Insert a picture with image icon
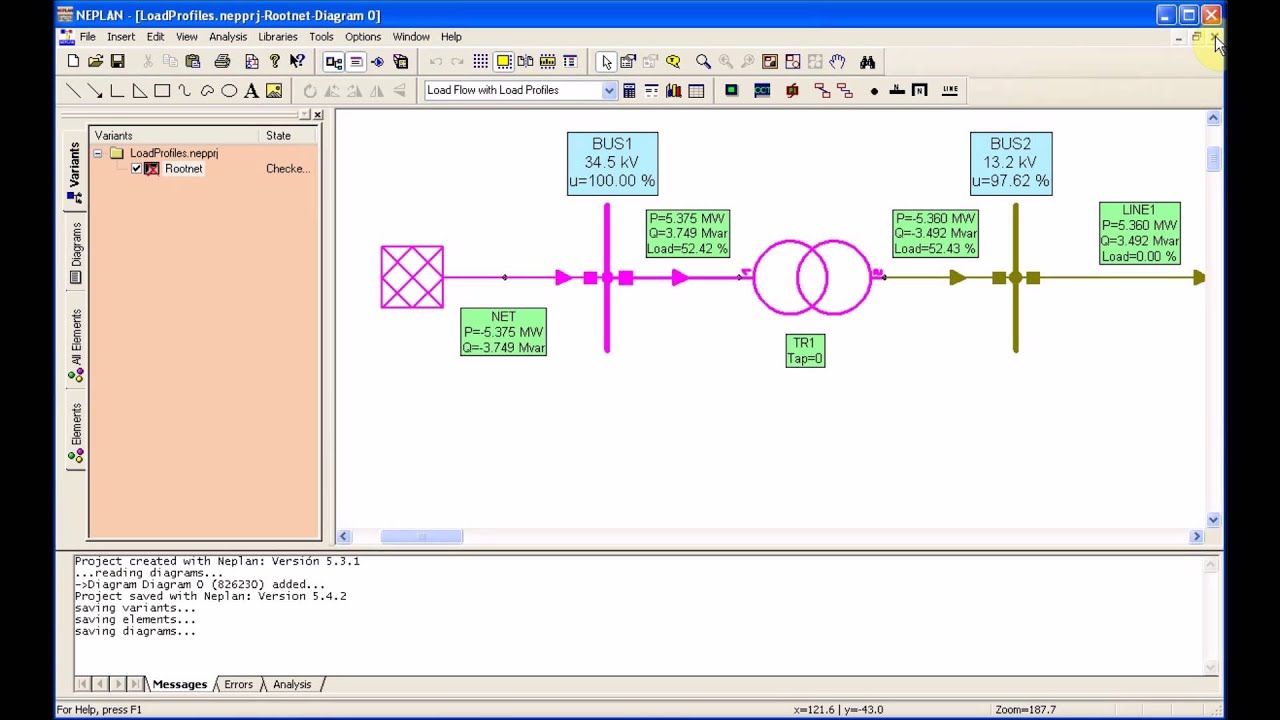This screenshot has height=720, width=1280. [274, 90]
